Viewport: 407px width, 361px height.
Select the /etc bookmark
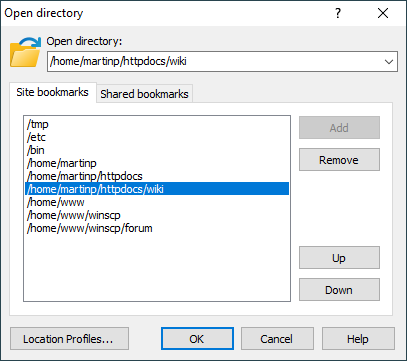tap(36, 137)
